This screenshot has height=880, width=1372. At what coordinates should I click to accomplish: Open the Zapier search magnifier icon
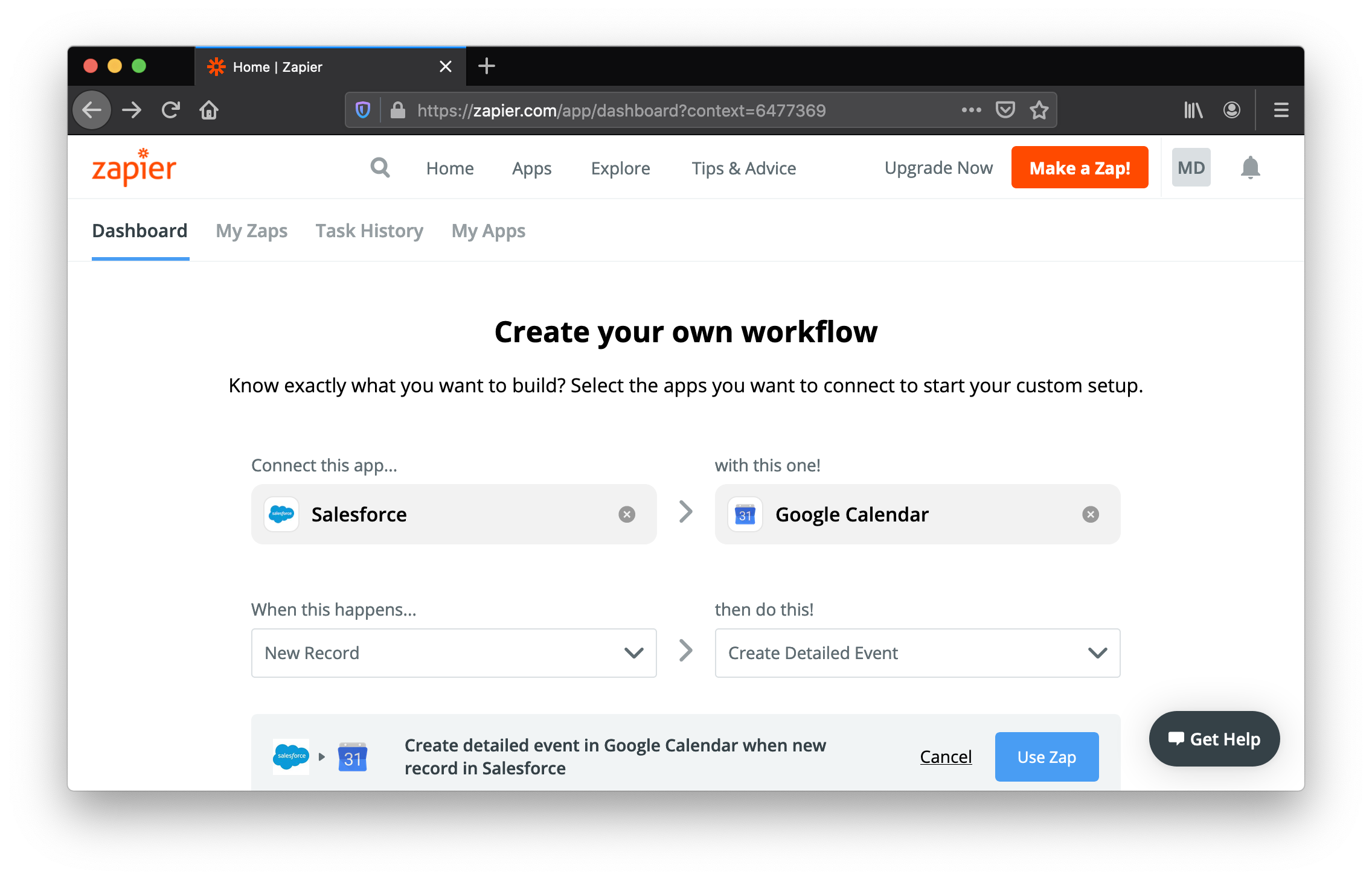380,167
